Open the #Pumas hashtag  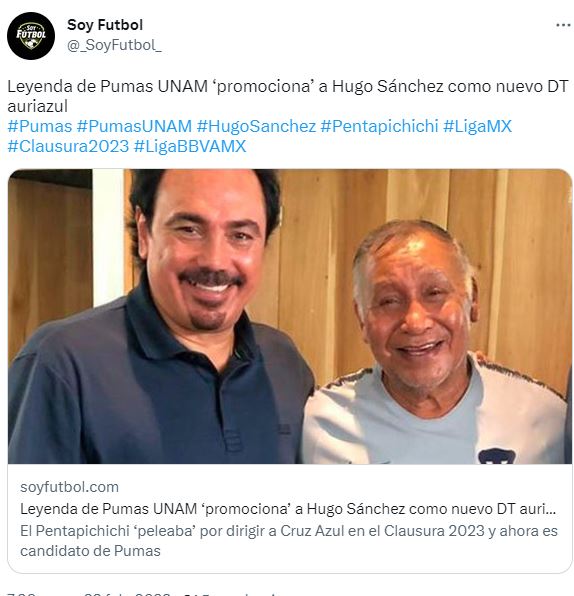click(40, 126)
